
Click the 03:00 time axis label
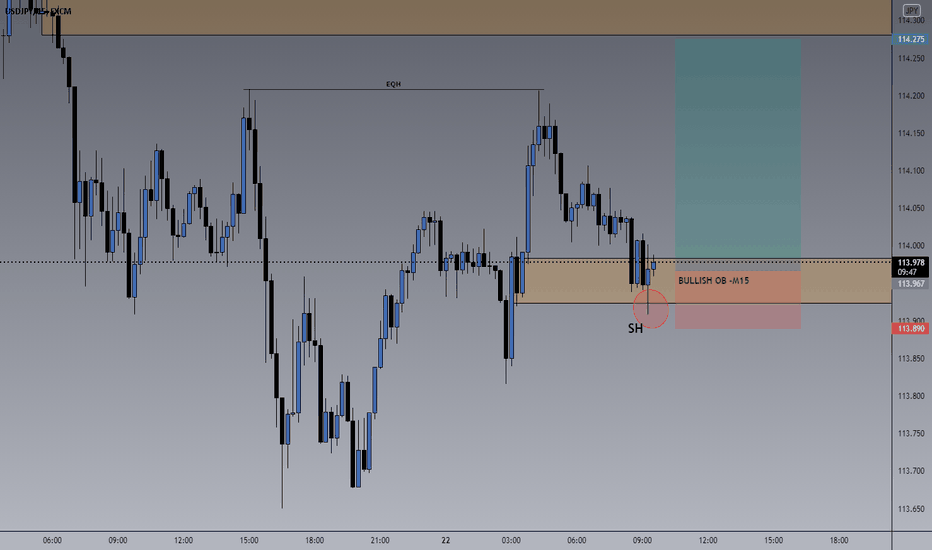coord(511,540)
